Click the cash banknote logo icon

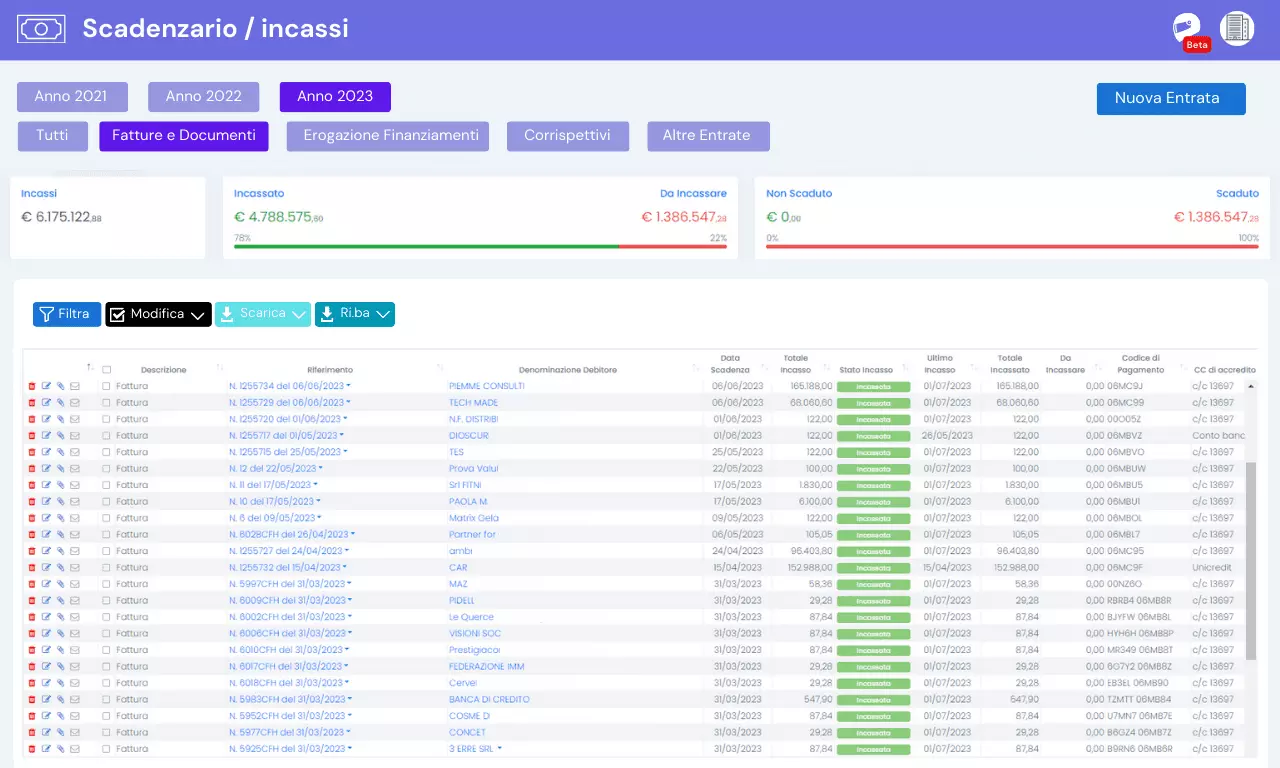pos(41,28)
